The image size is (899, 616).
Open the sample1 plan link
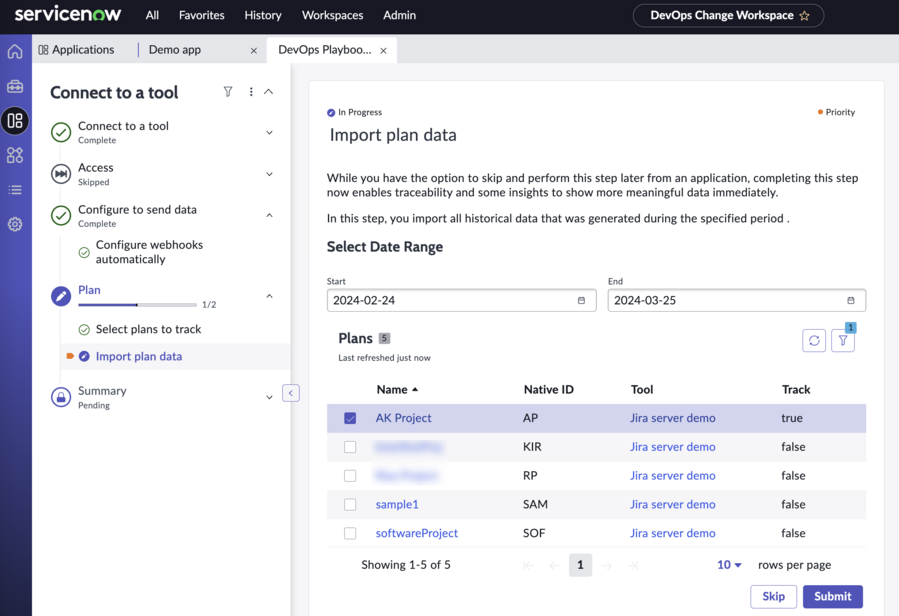click(397, 504)
